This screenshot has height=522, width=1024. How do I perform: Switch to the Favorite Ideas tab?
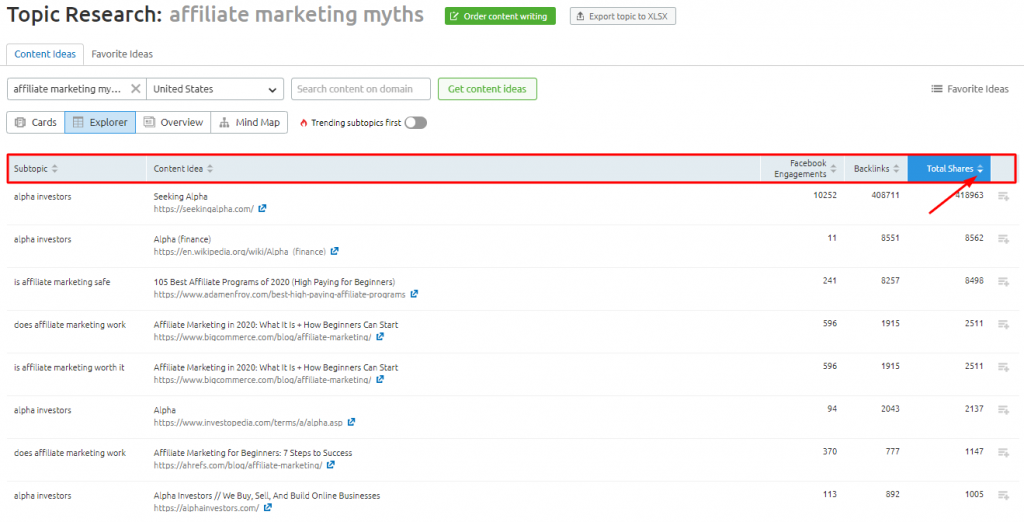pos(122,54)
